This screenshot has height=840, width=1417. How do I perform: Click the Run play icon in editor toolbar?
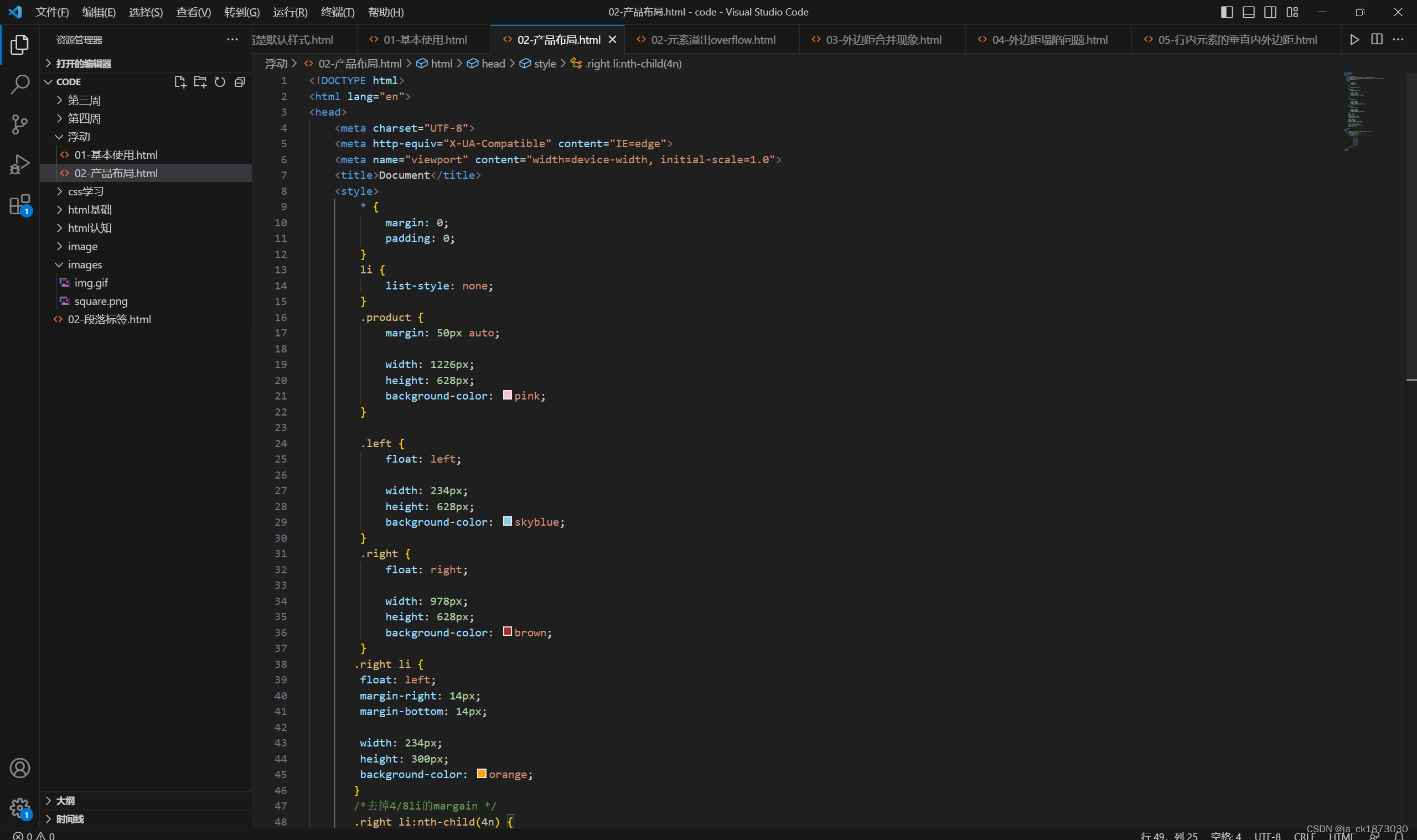[1354, 40]
